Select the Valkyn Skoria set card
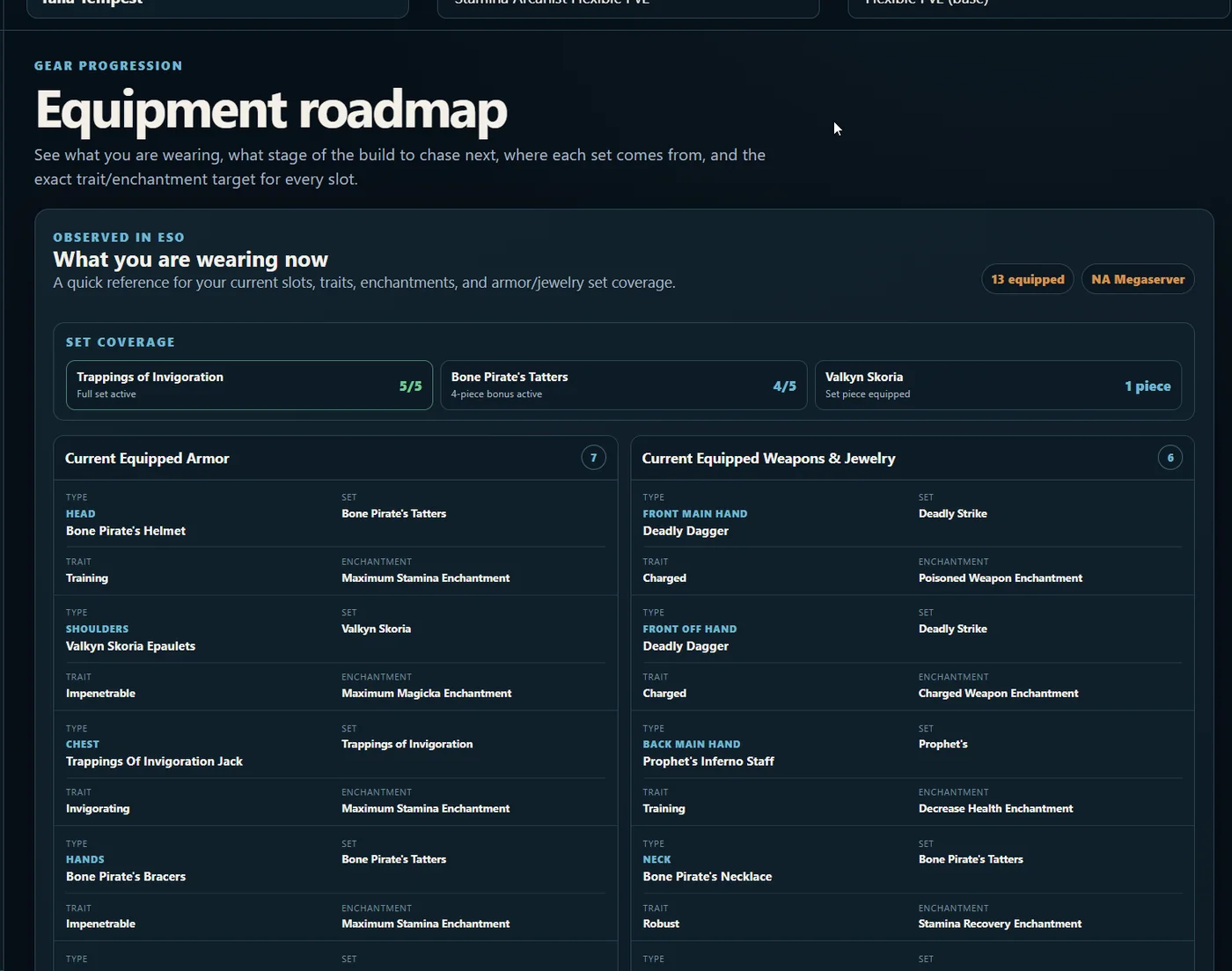The width and height of the screenshot is (1232, 971). (x=998, y=385)
